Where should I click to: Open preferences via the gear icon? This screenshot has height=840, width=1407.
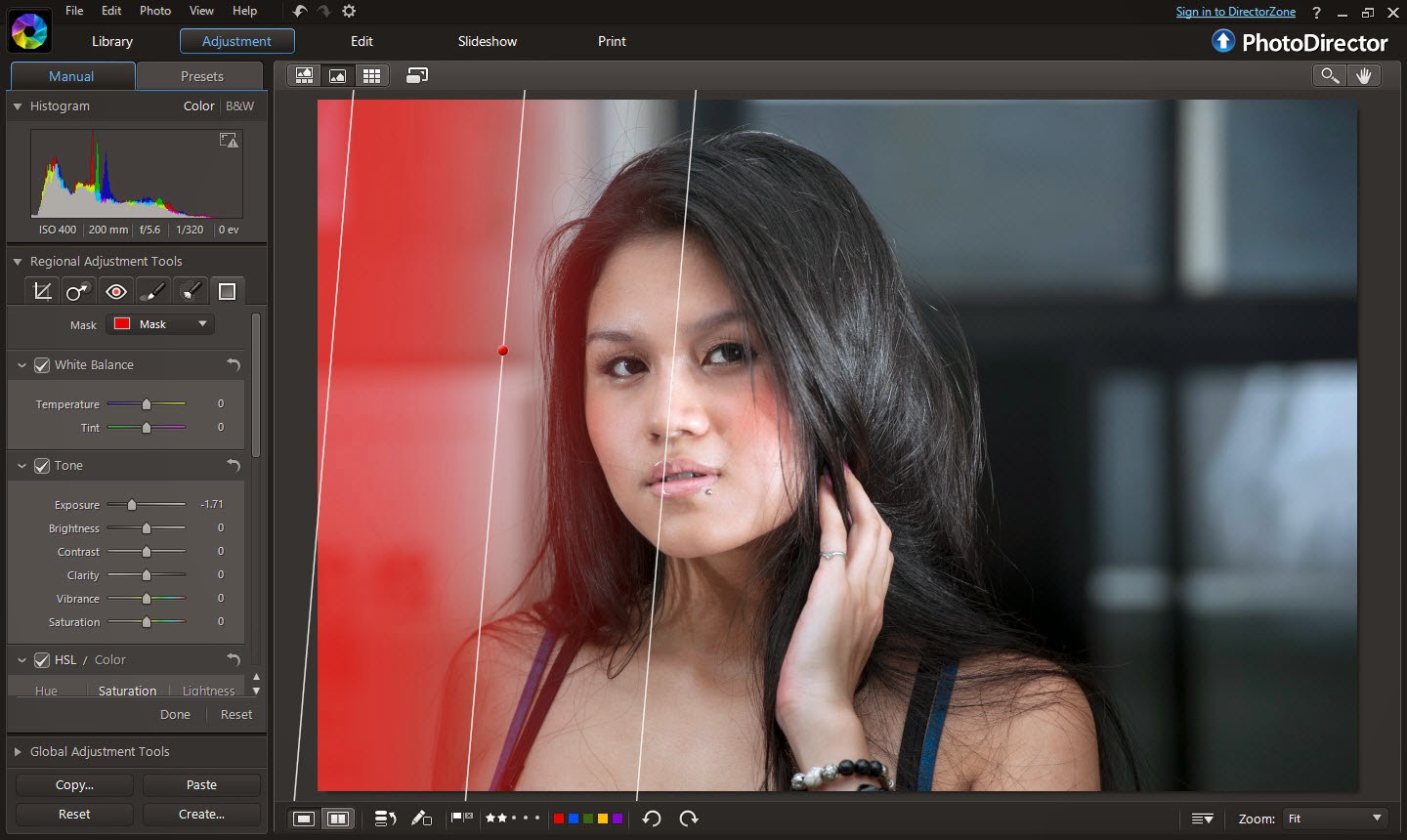click(349, 11)
